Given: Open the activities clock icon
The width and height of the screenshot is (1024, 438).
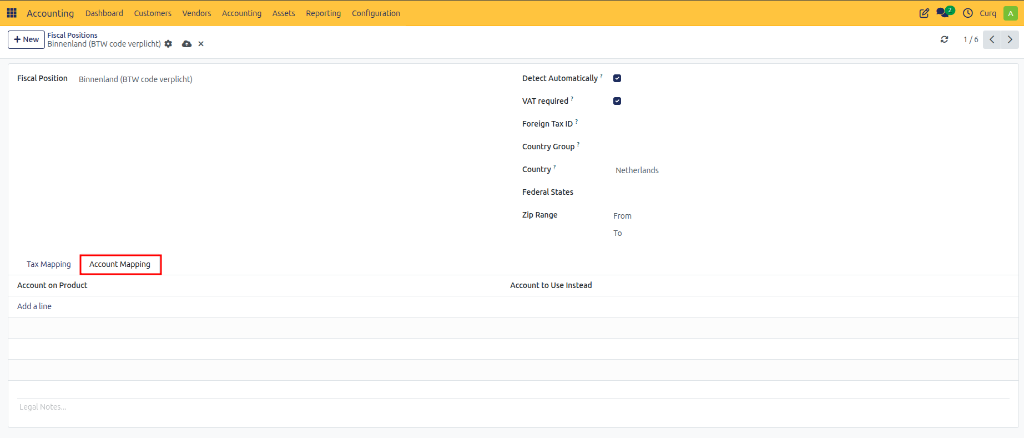Looking at the screenshot, I should [968, 13].
